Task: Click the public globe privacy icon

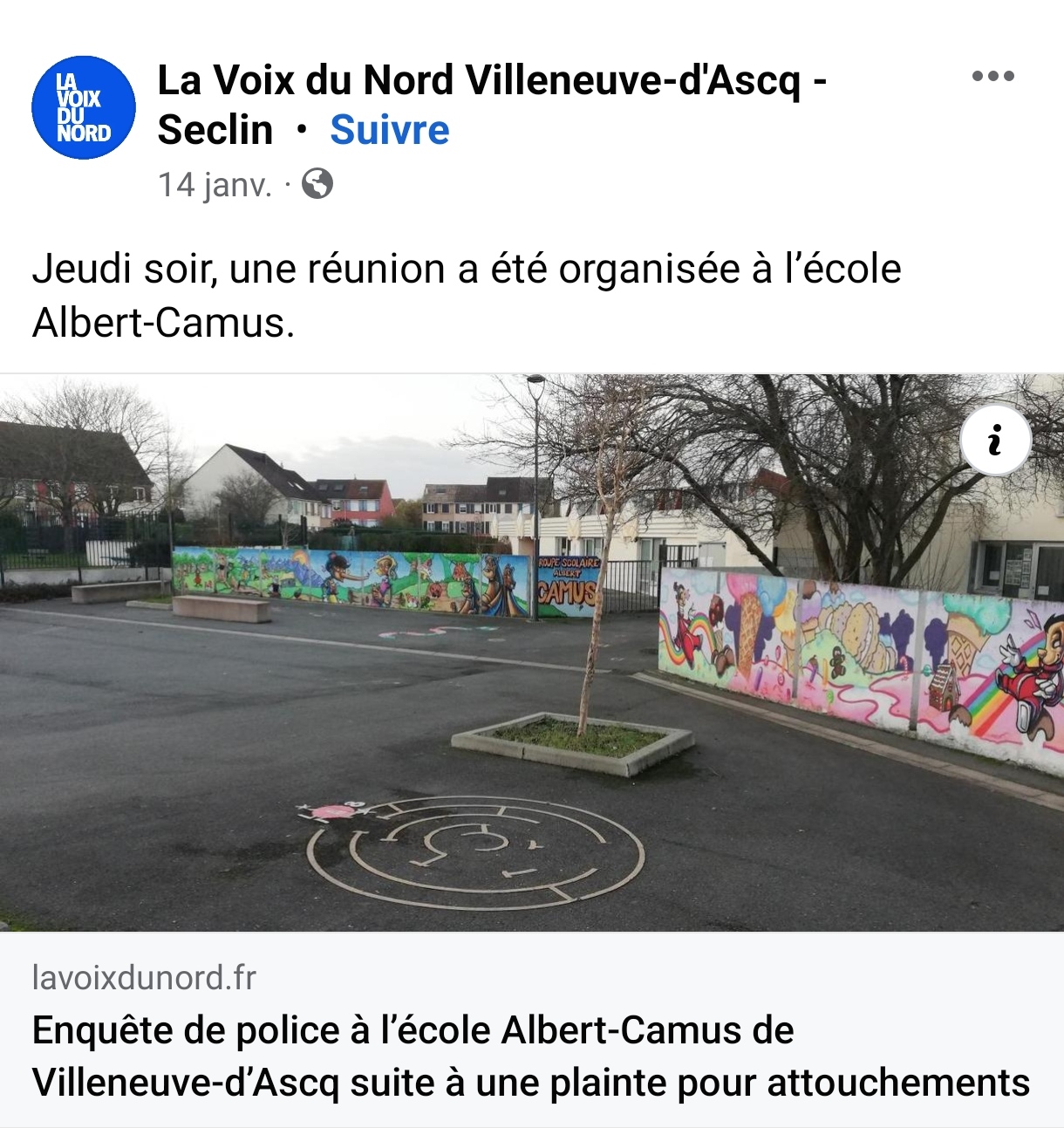Action: 317,184
